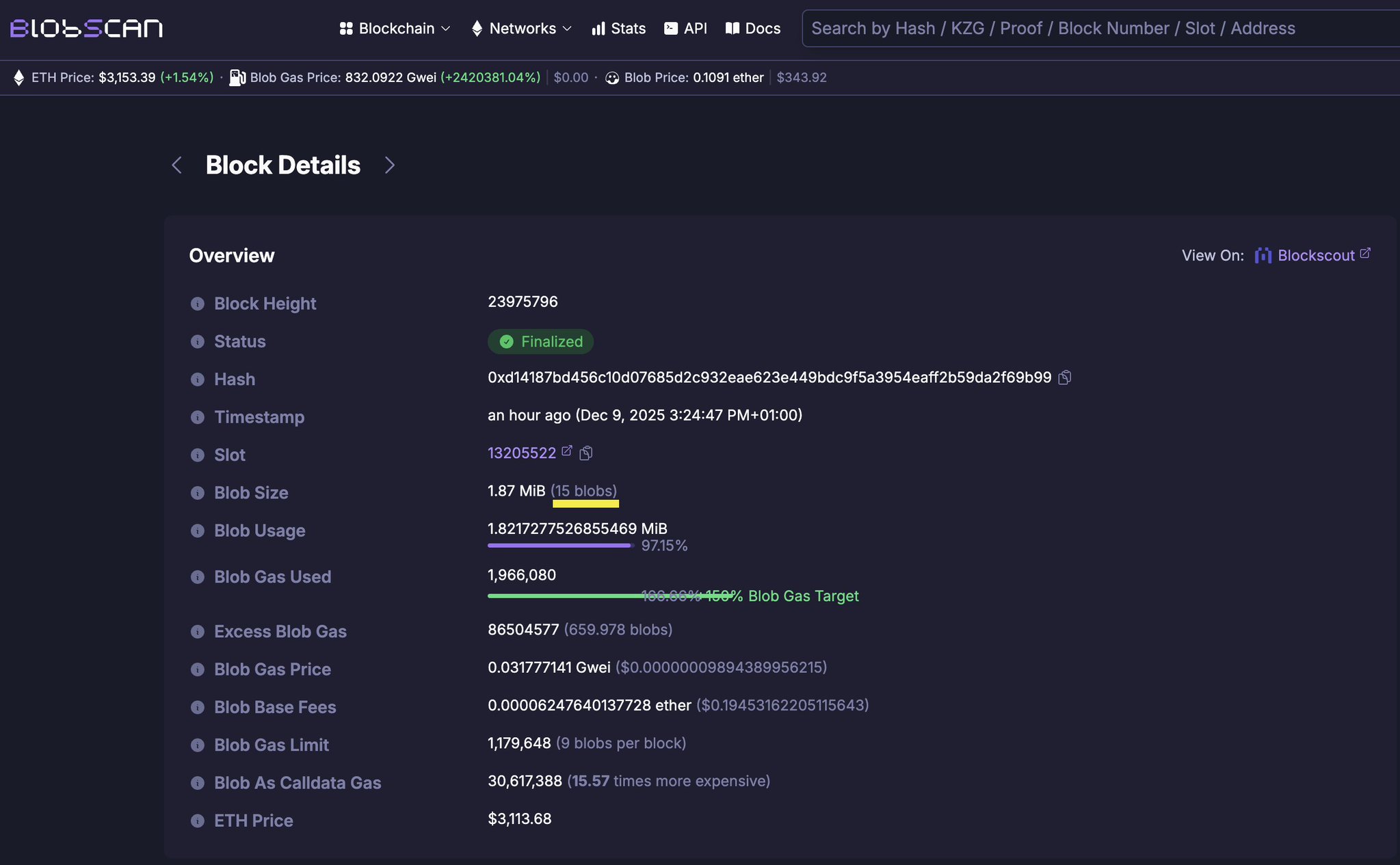
Task: Click the Timestamp info icon
Action: 198,417
